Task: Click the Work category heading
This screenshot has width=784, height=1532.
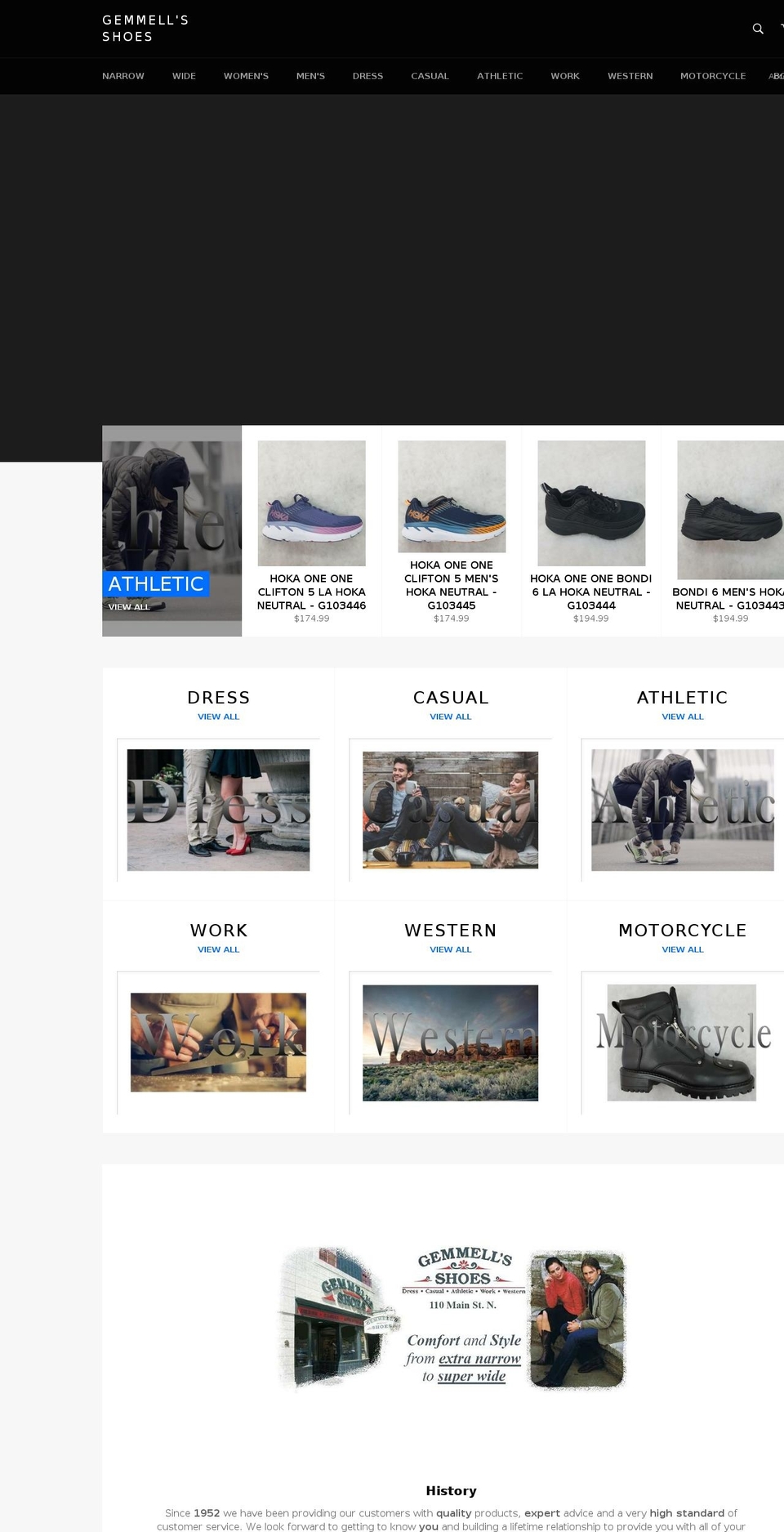Action: pos(219,931)
